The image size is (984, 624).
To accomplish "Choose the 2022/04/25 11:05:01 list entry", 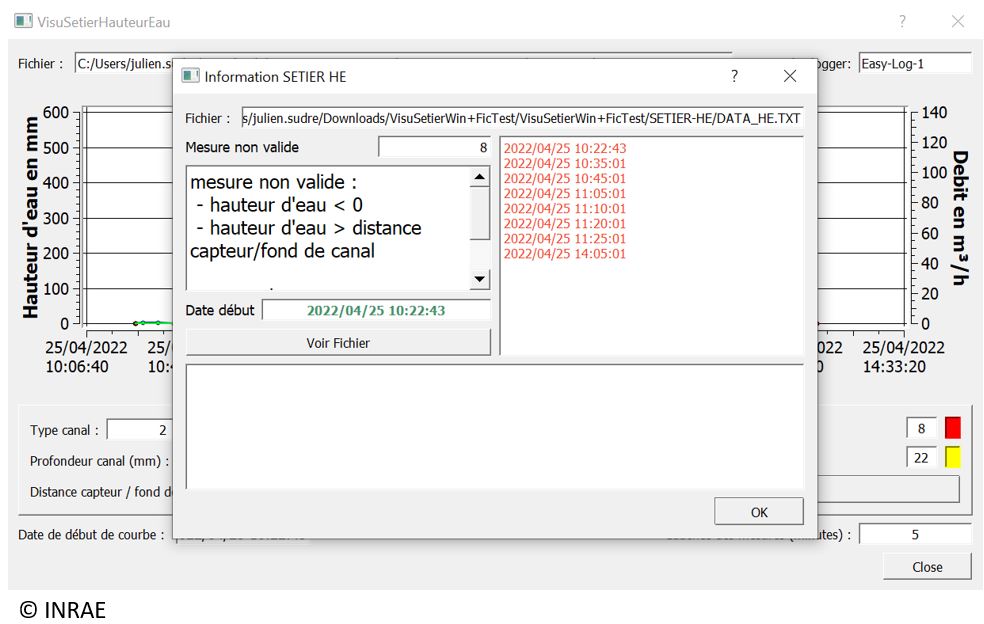I will pyautogui.click(x=565, y=194).
